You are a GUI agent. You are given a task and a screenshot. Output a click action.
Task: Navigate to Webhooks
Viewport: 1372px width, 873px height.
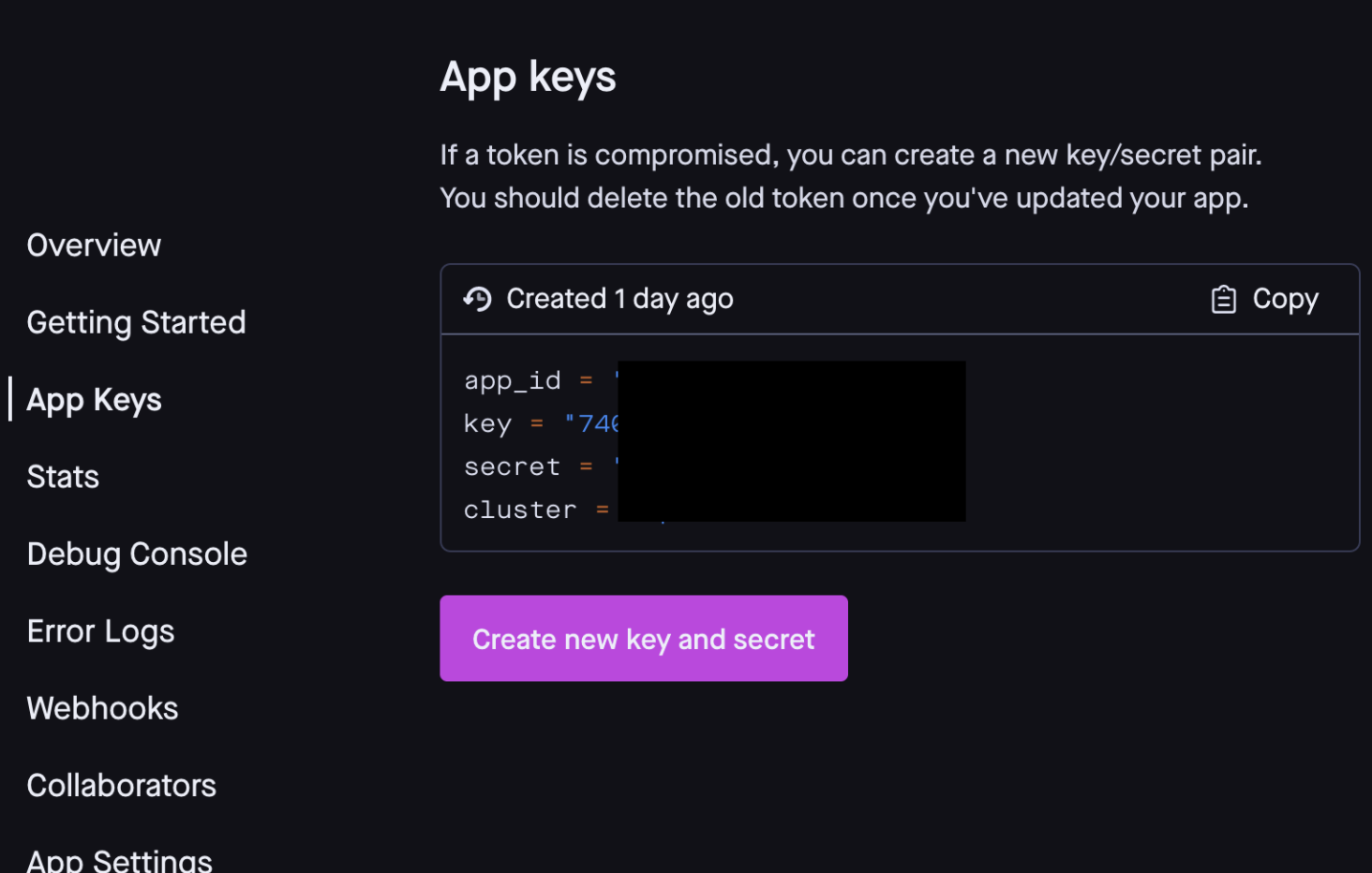[103, 708]
